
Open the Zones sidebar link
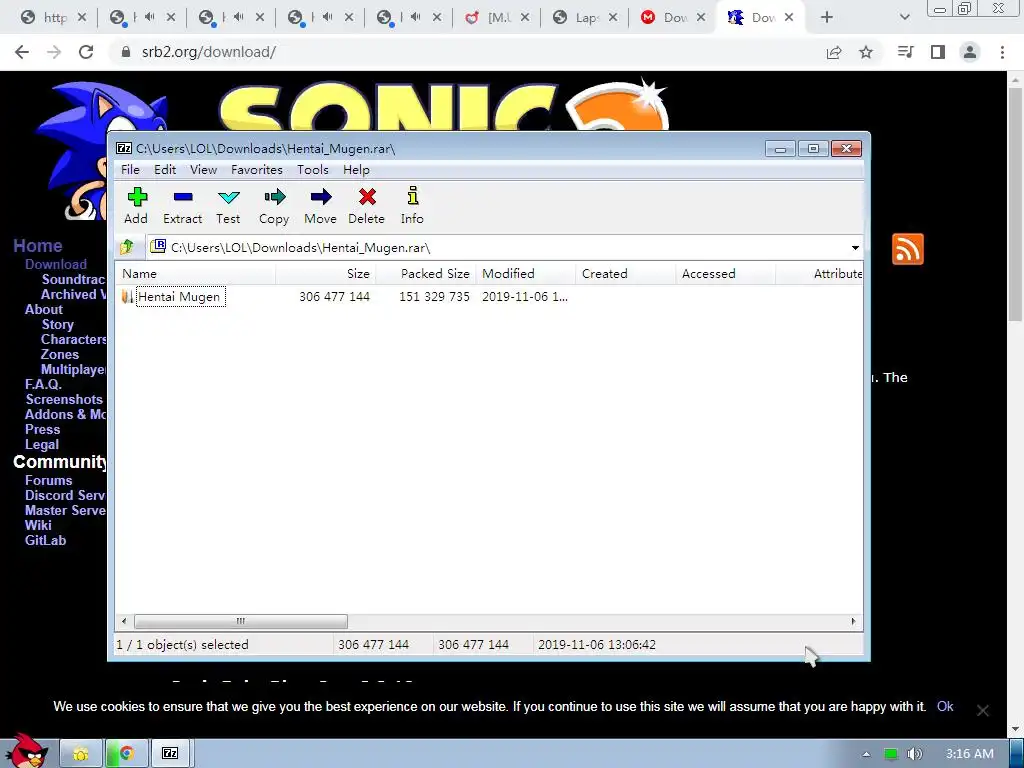click(x=60, y=355)
